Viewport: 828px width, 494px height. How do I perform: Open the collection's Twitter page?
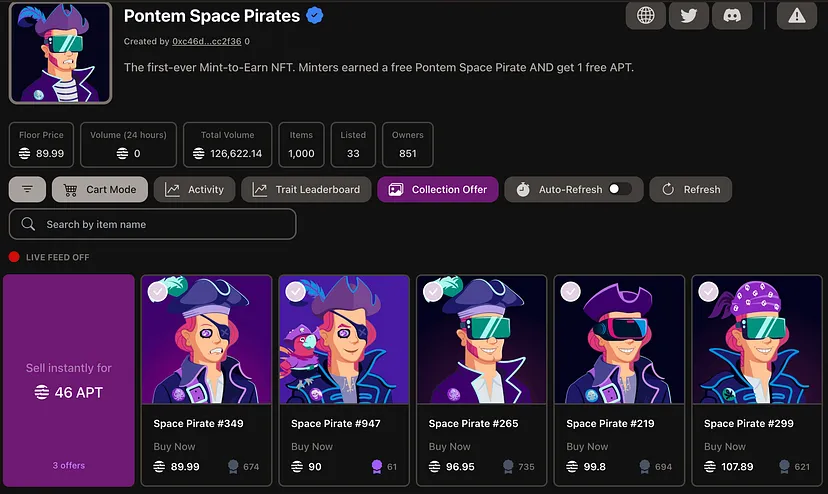click(689, 16)
